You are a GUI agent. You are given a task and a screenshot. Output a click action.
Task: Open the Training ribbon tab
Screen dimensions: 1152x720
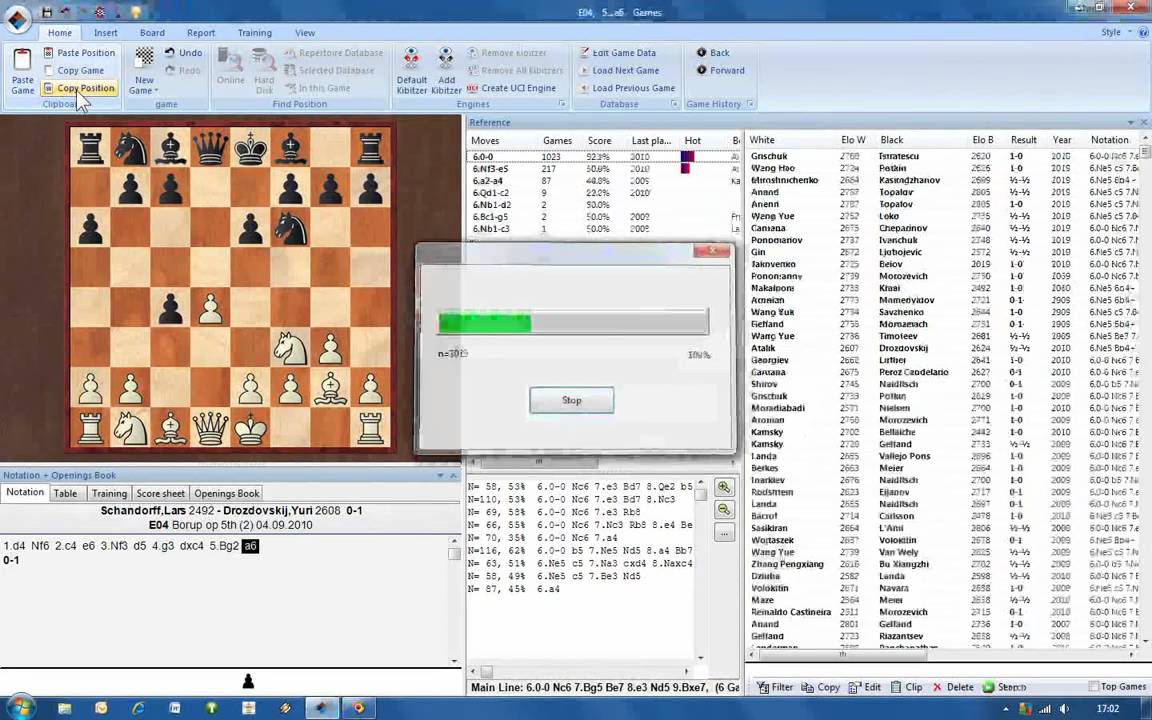(254, 33)
